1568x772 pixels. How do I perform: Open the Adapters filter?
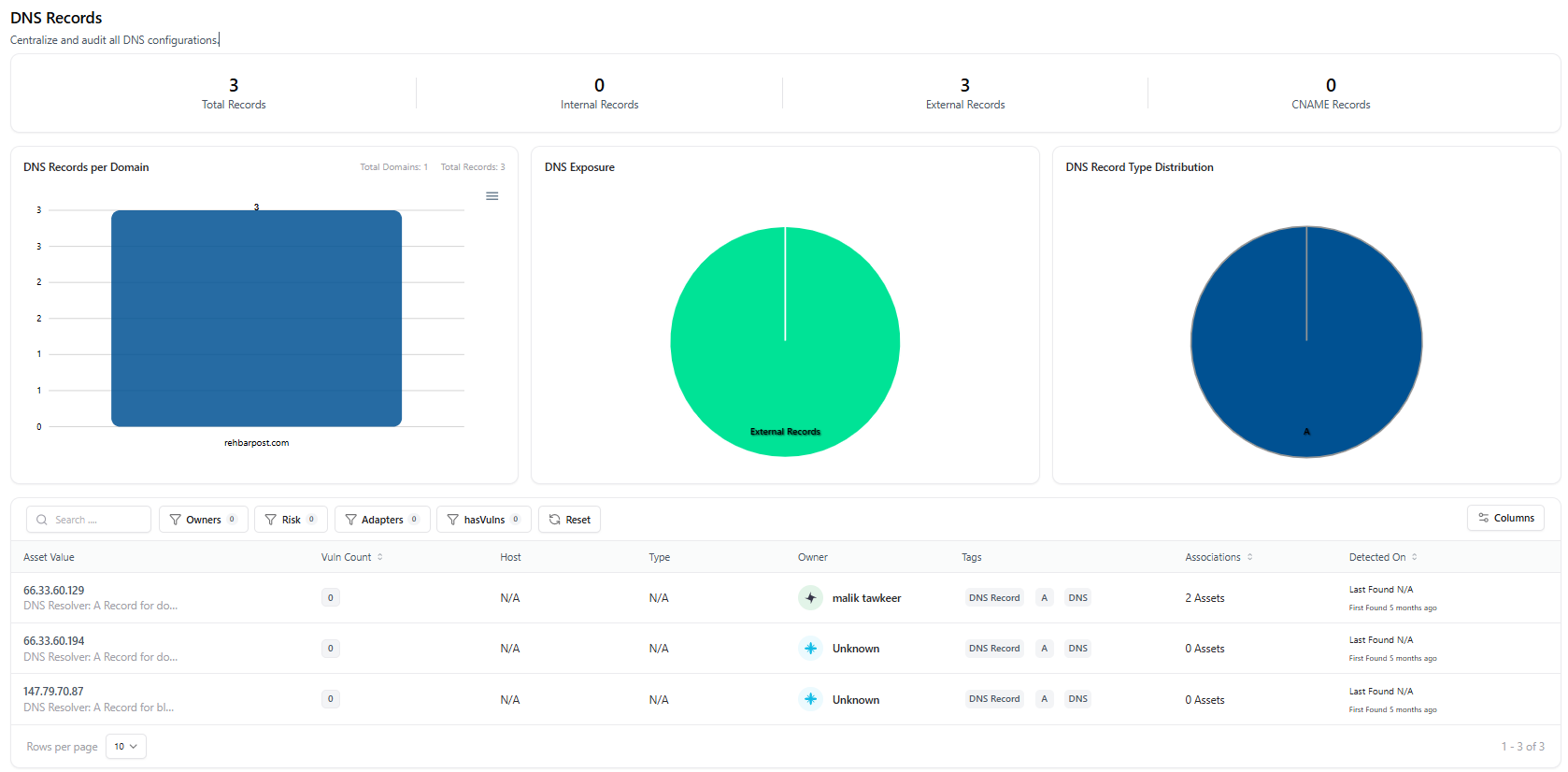[382, 520]
